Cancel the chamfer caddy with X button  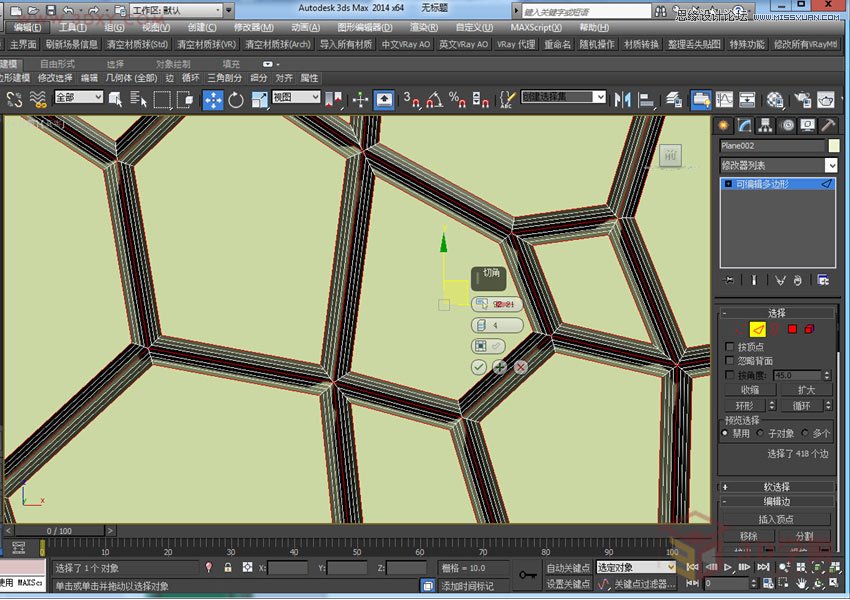tap(520, 367)
